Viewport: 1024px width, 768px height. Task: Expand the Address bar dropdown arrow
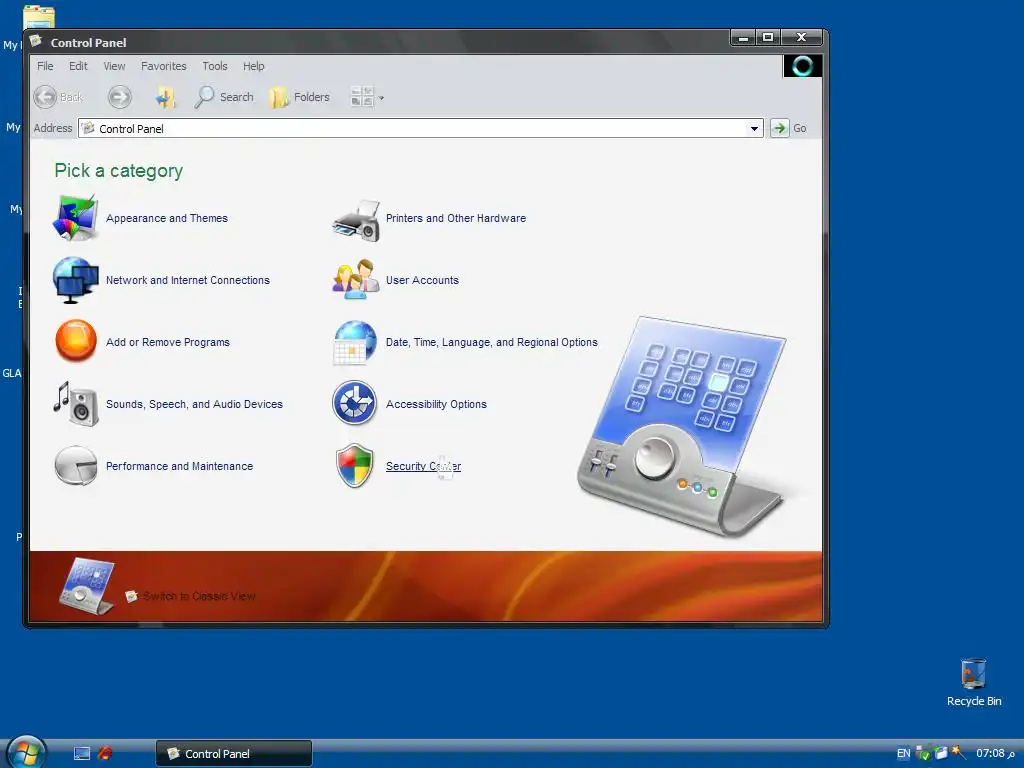pyautogui.click(x=754, y=129)
